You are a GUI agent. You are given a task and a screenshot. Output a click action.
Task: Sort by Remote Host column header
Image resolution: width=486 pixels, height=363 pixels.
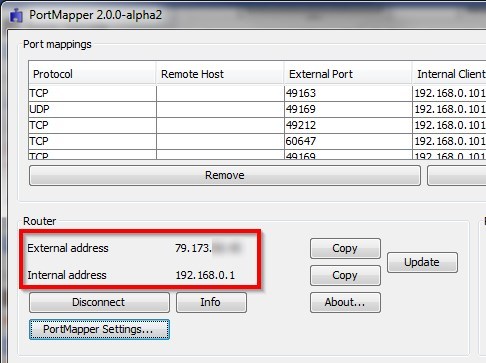coord(220,74)
